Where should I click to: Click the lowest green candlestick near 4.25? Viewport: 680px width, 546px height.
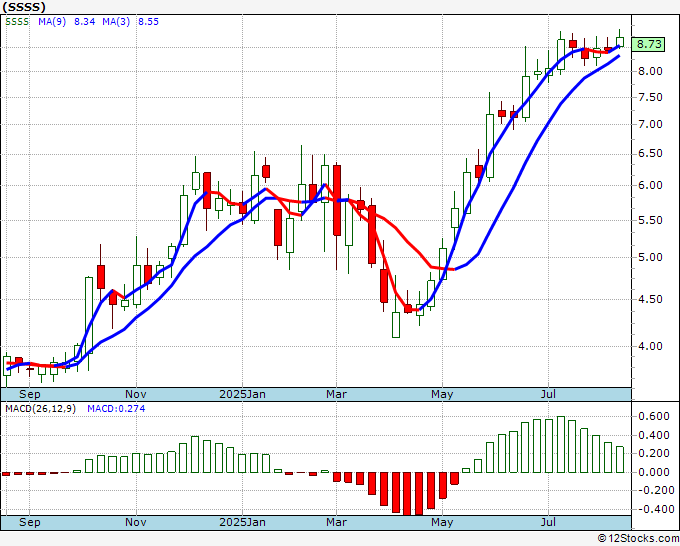(396, 325)
